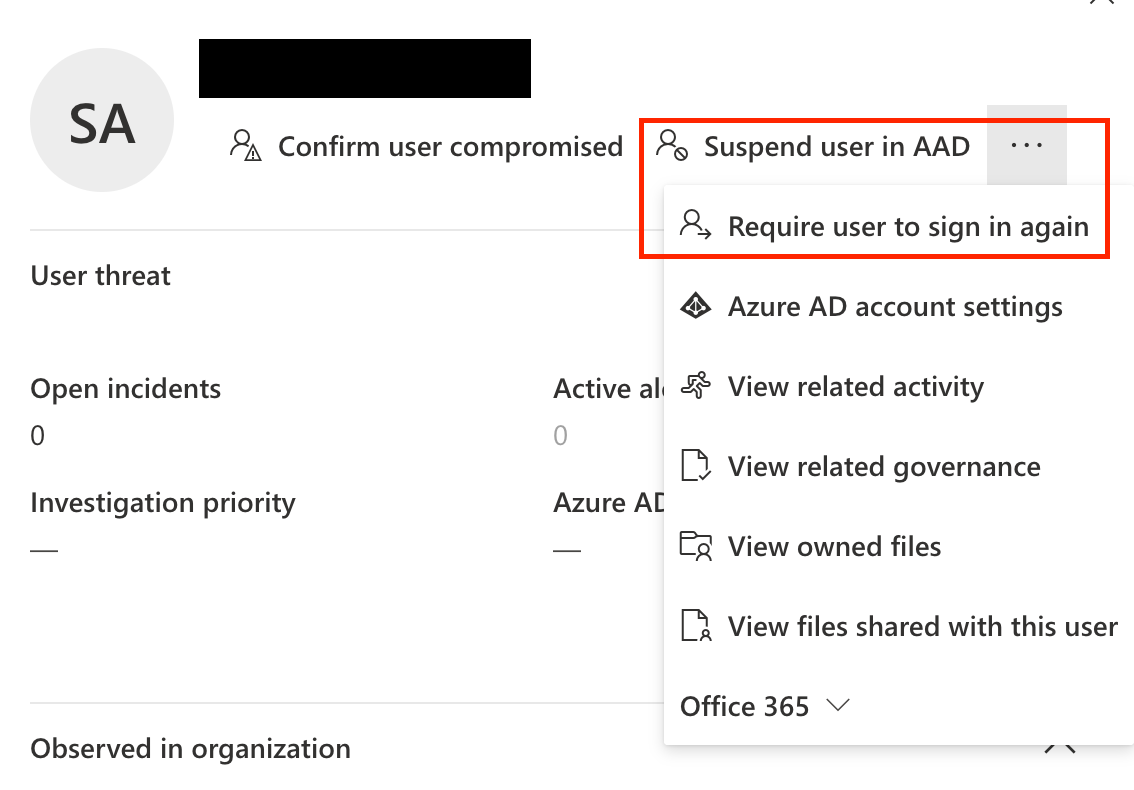Click the View files shared document icon
1134x790 pixels.
pyautogui.click(x=694, y=626)
